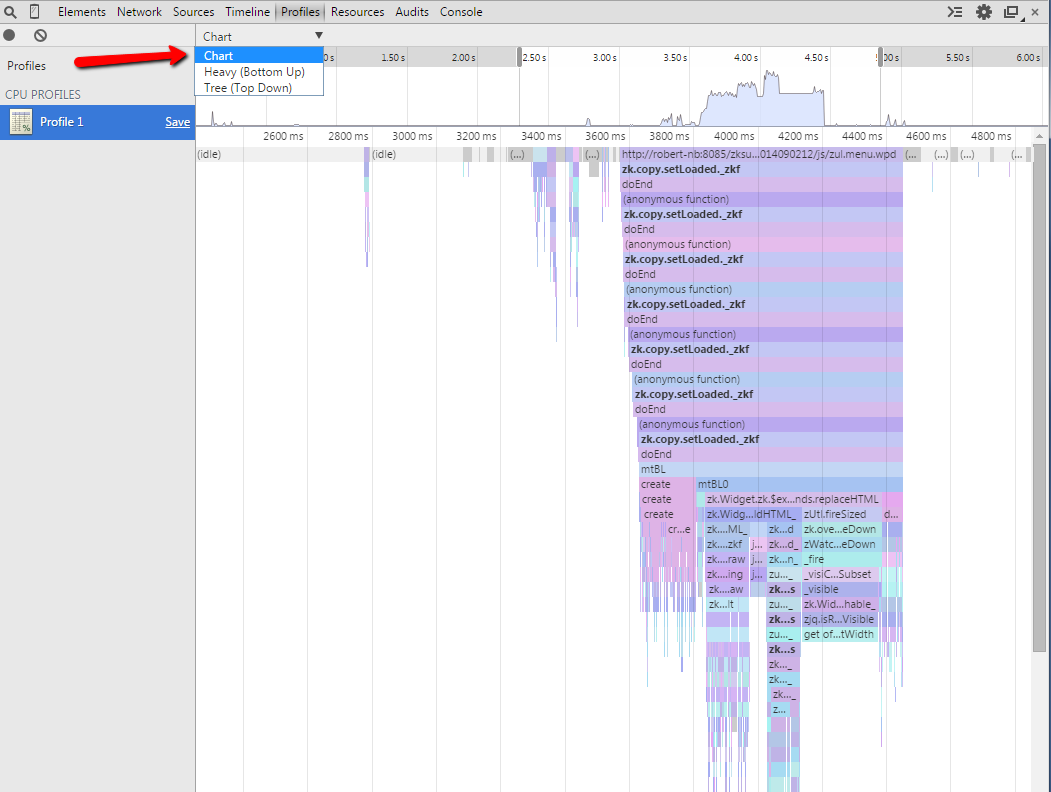Go to the Console tab
The width and height of the screenshot is (1051, 792).
coord(461,12)
